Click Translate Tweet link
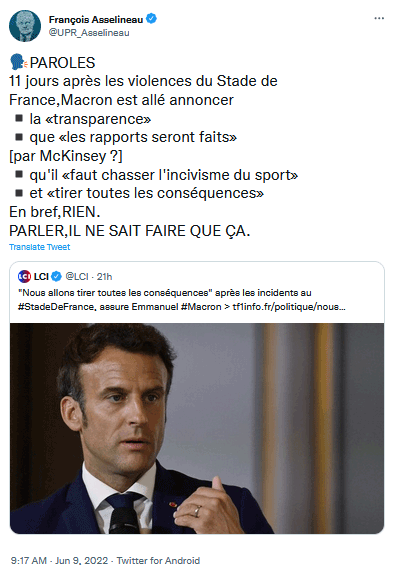This screenshot has width=394, height=573. tap(39, 247)
